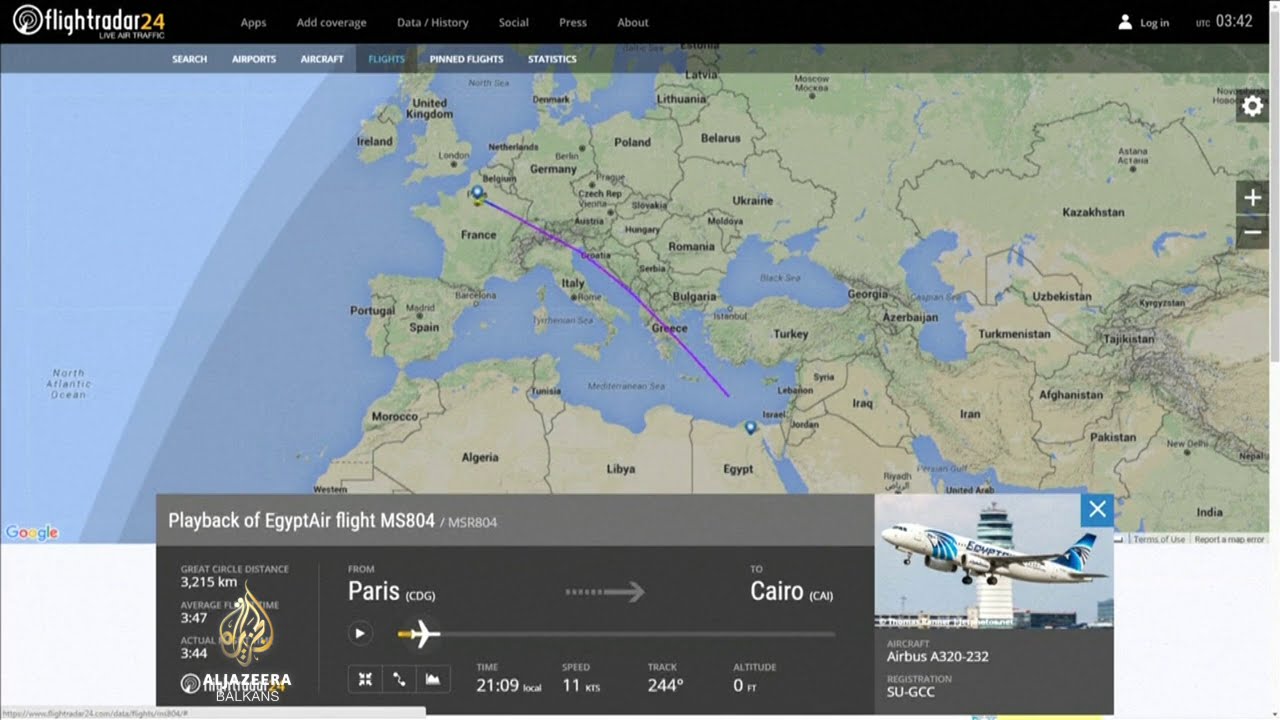The height and width of the screenshot is (720, 1280).
Task: Click the playback progress track
Action: pos(616,634)
